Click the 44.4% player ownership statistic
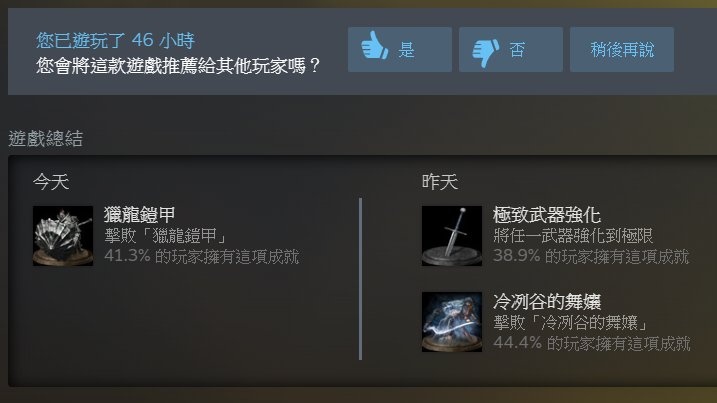 click(592, 343)
